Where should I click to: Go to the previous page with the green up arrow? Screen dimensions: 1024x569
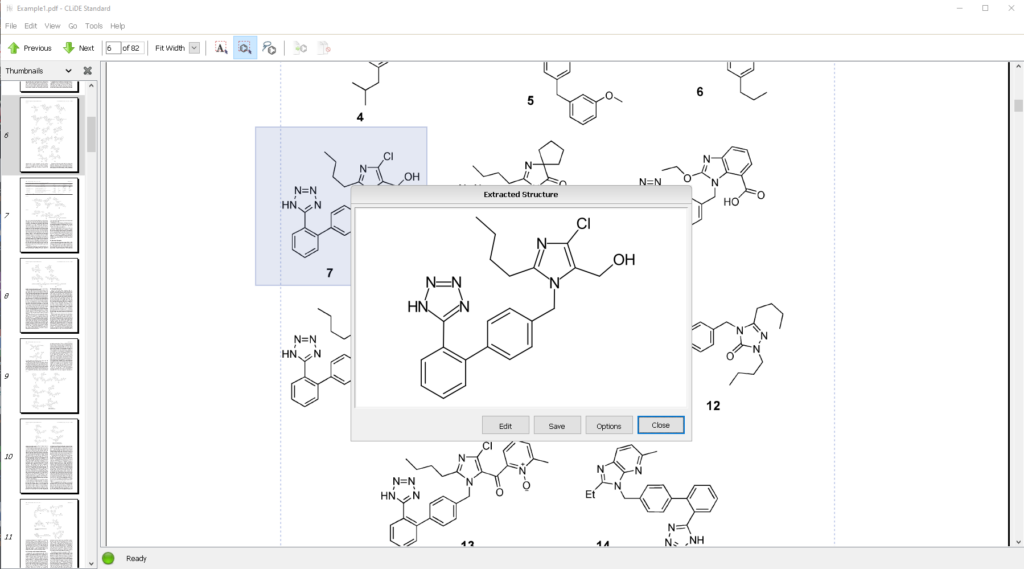(29, 48)
